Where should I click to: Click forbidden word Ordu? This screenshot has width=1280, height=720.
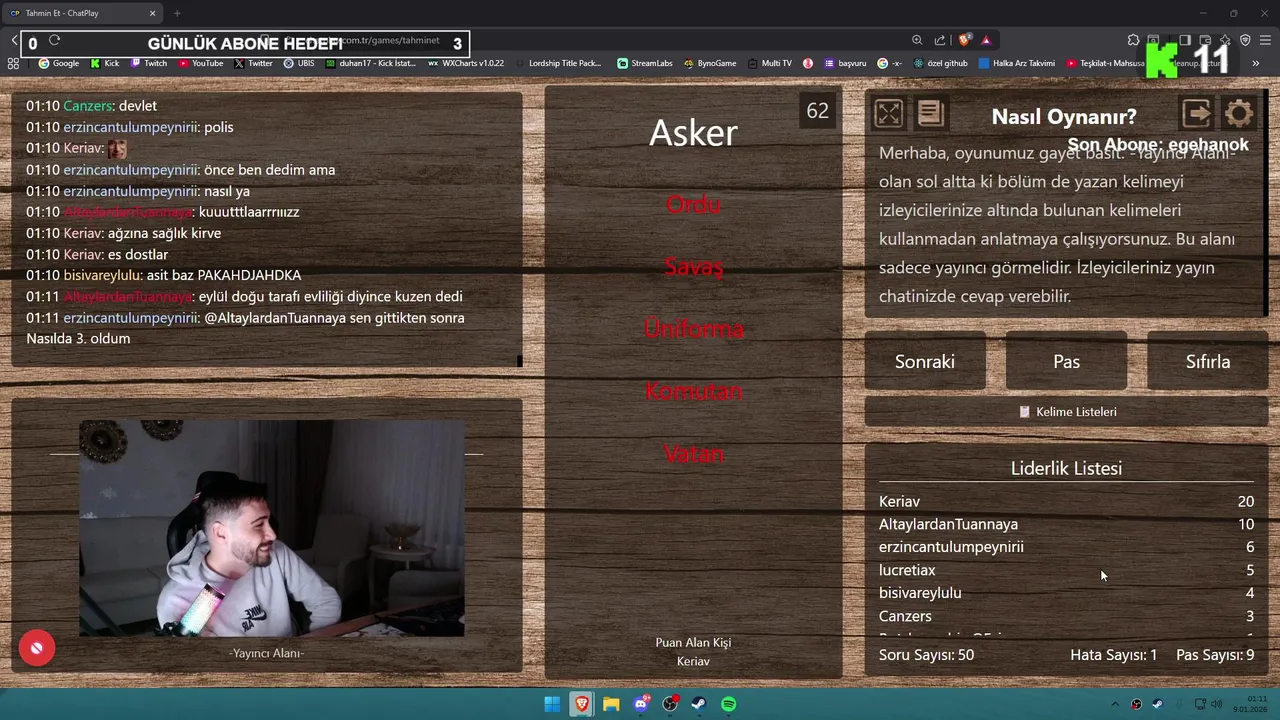tap(693, 204)
